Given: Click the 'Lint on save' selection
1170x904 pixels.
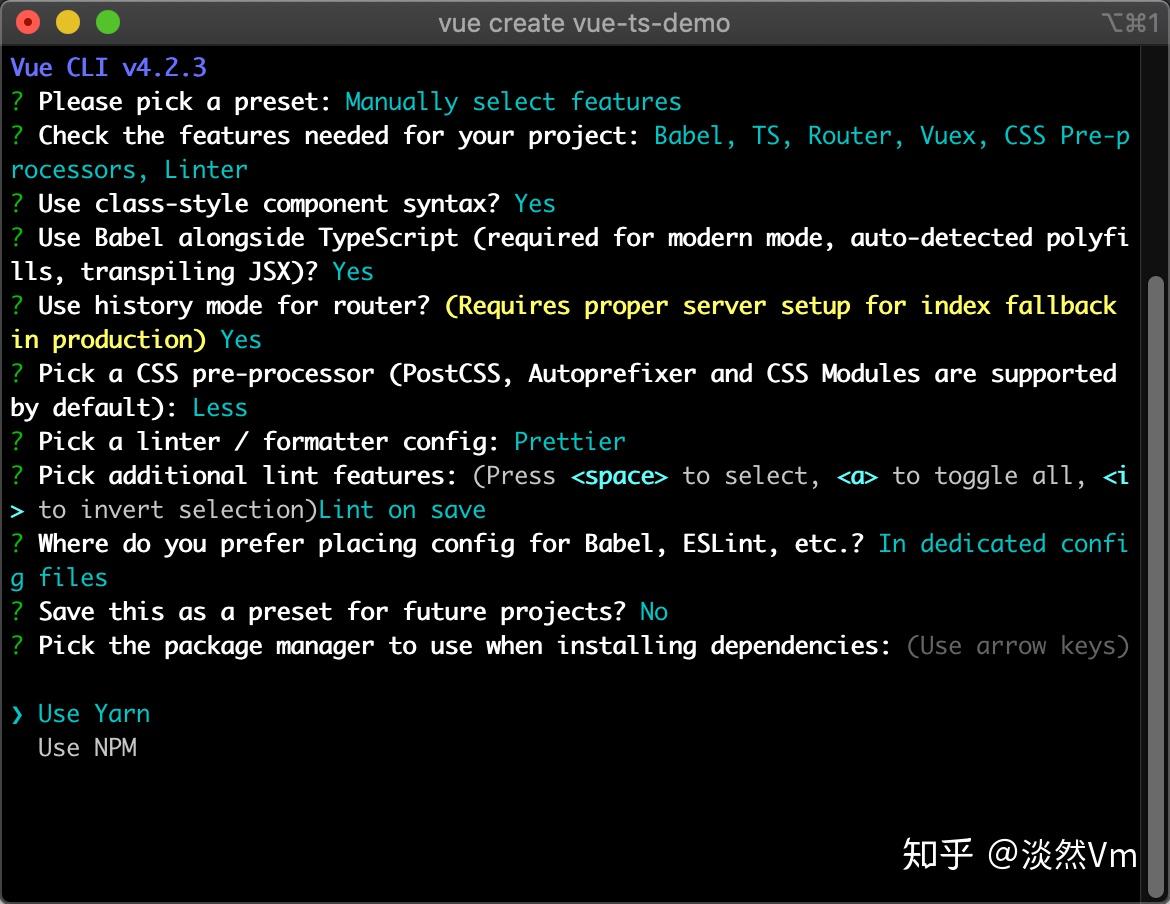Looking at the screenshot, I should [x=402, y=510].
